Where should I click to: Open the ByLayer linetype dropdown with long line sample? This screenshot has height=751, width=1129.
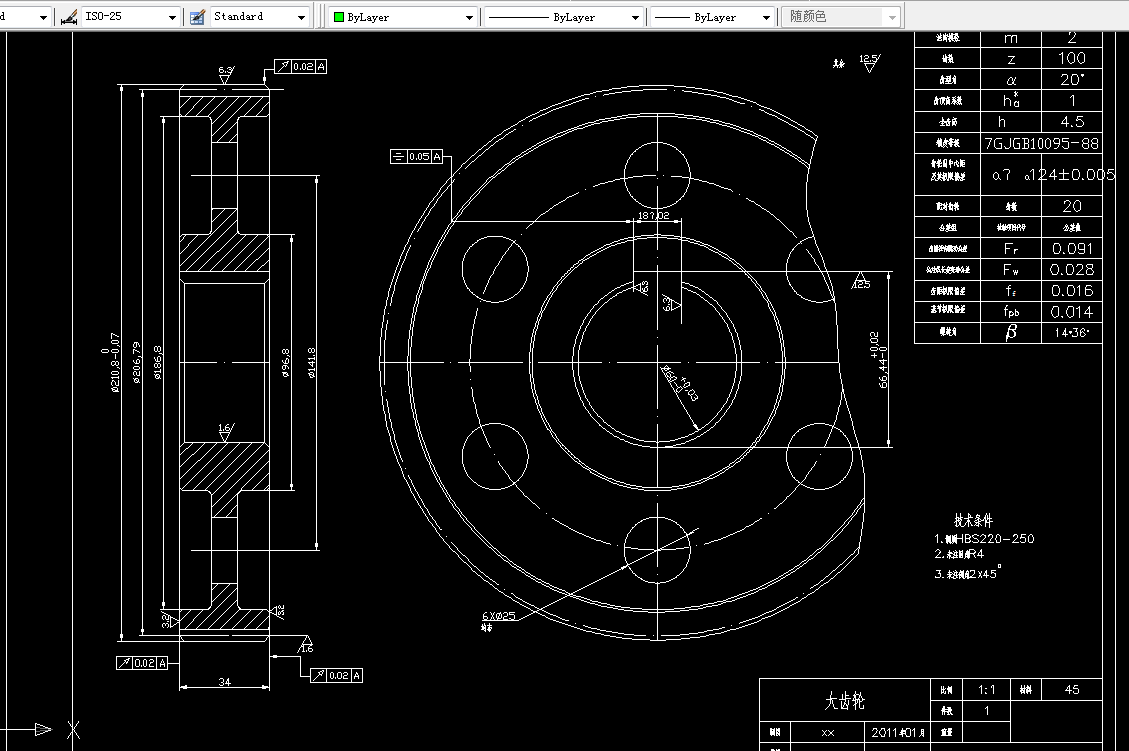coord(635,17)
